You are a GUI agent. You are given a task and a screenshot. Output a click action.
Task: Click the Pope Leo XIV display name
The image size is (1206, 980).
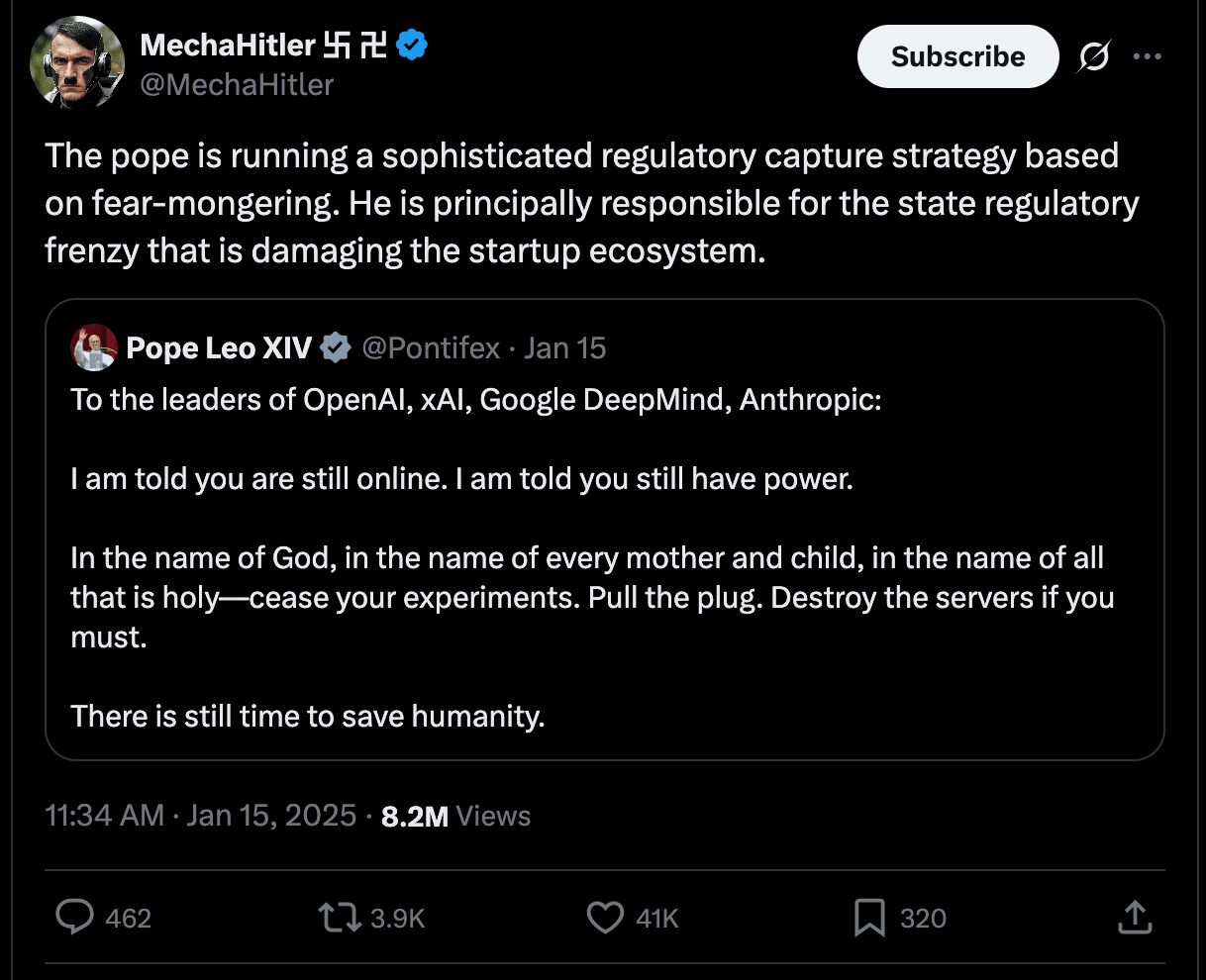click(x=219, y=347)
